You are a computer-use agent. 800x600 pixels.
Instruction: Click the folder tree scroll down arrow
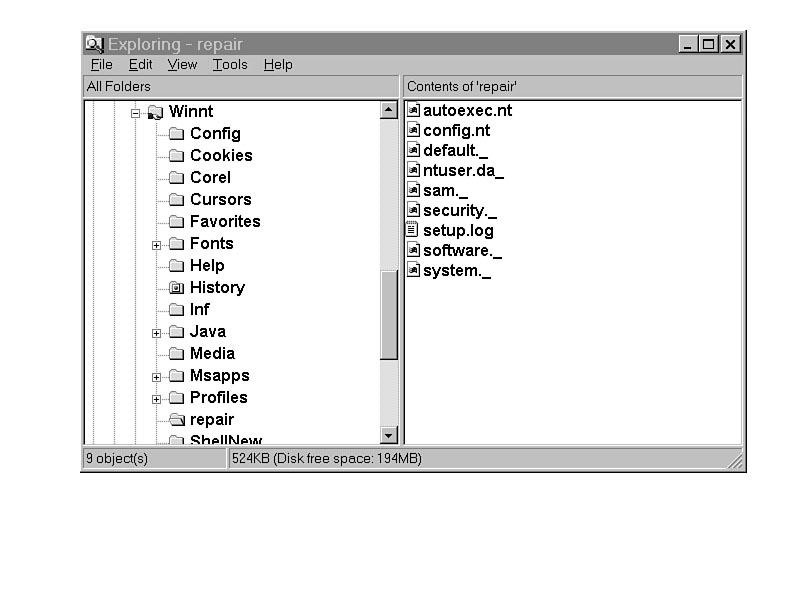click(x=390, y=435)
